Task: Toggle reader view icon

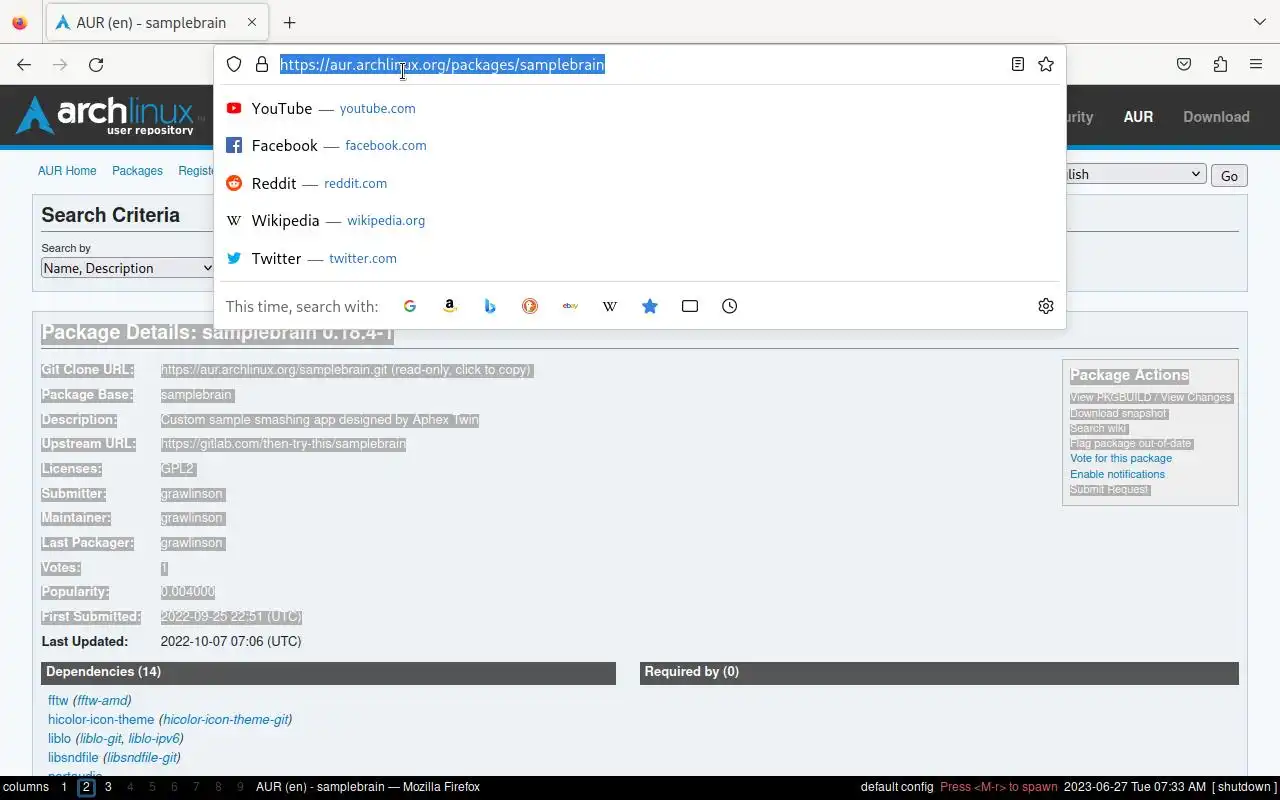Action: point(1017,64)
